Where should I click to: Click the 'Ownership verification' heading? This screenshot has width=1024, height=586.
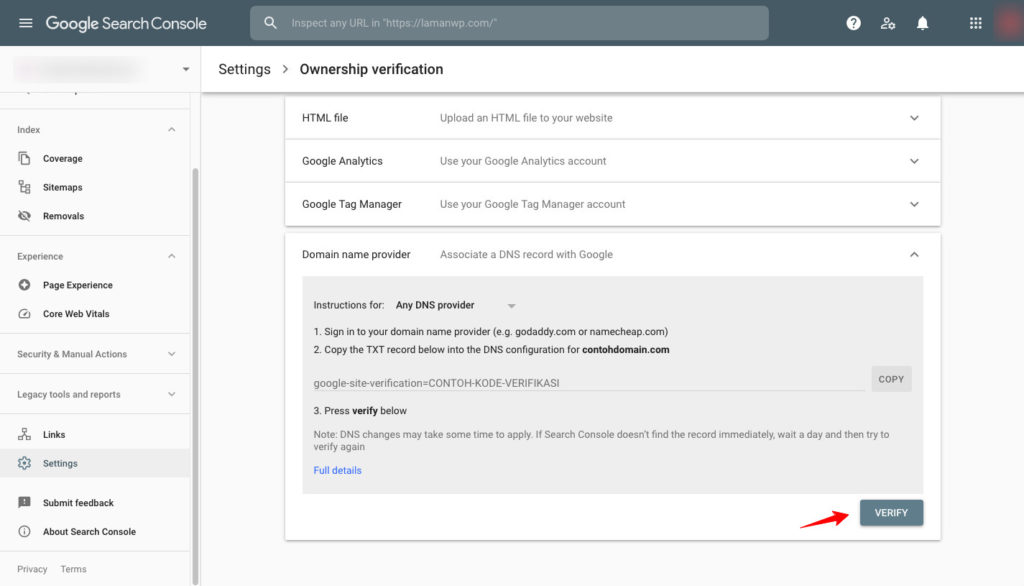pyautogui.click(x=371, y=69)
